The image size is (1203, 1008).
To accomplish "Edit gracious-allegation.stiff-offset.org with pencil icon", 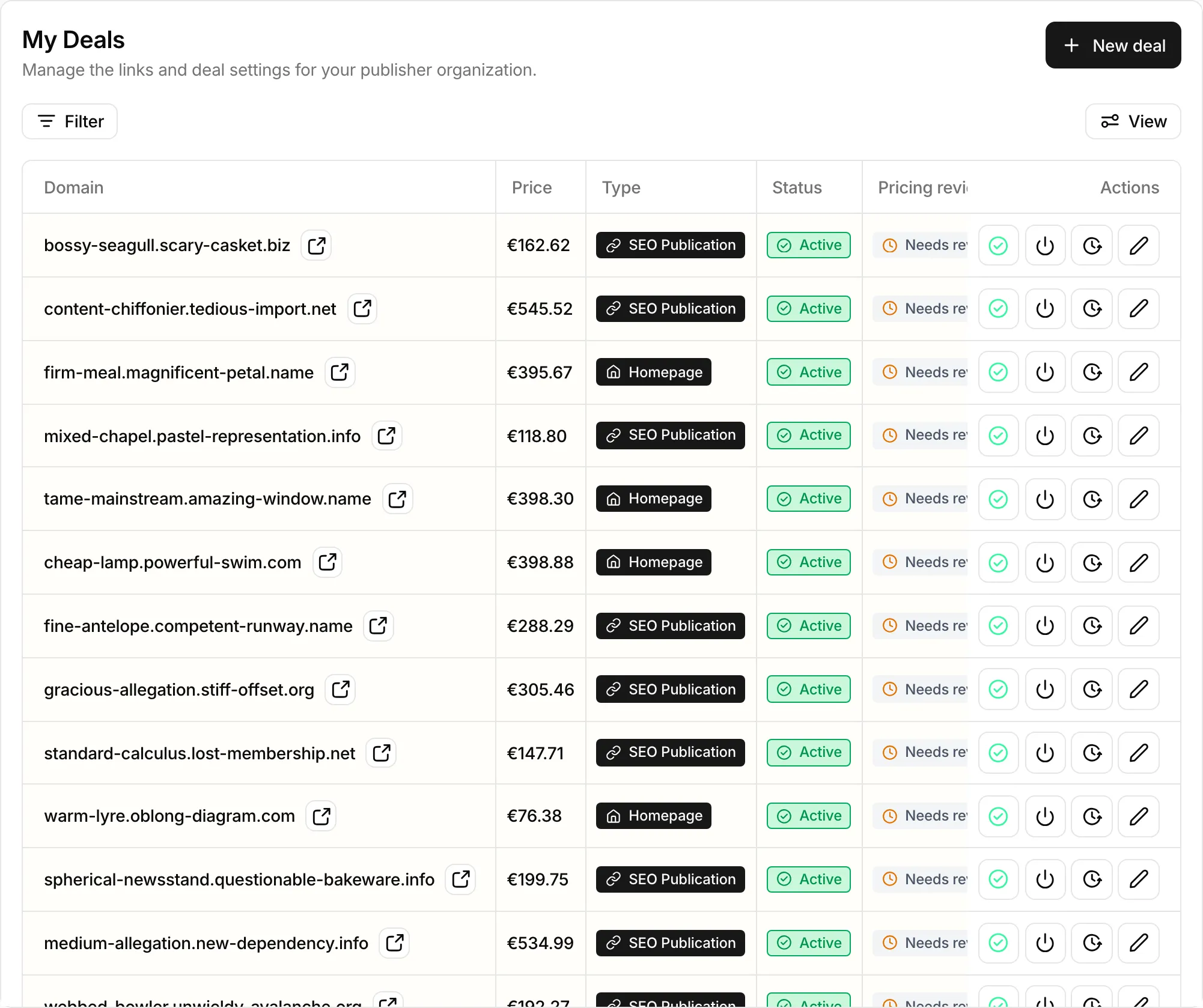I will click(x=1139, y=689).
